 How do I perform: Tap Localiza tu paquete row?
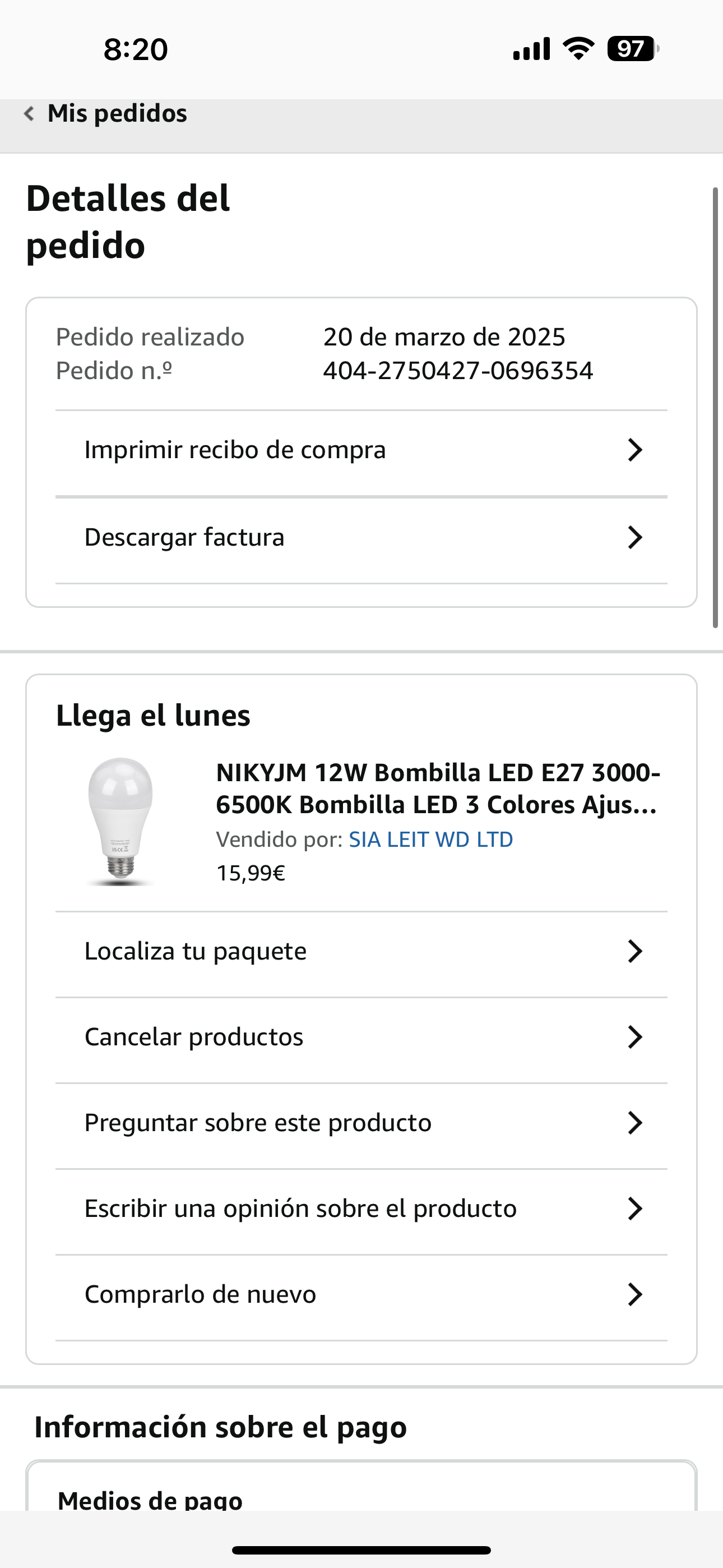(x=196, y=951)
